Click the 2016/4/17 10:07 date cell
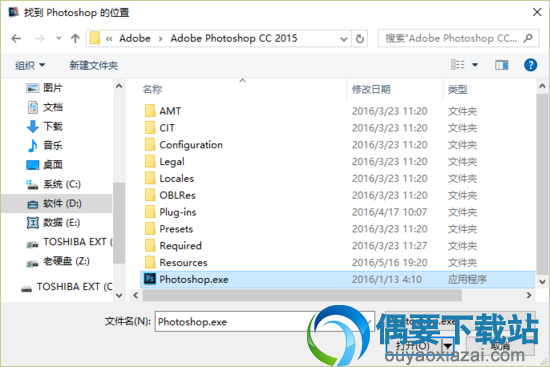Image resolution: width=550 pixels, height=367 pixels. pyautogui.click(x=389, y=212)
